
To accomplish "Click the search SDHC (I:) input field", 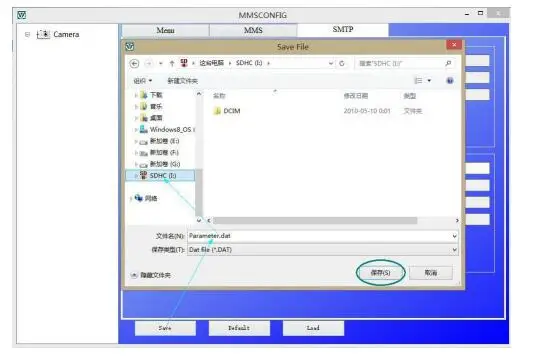I will coord(404,63).
